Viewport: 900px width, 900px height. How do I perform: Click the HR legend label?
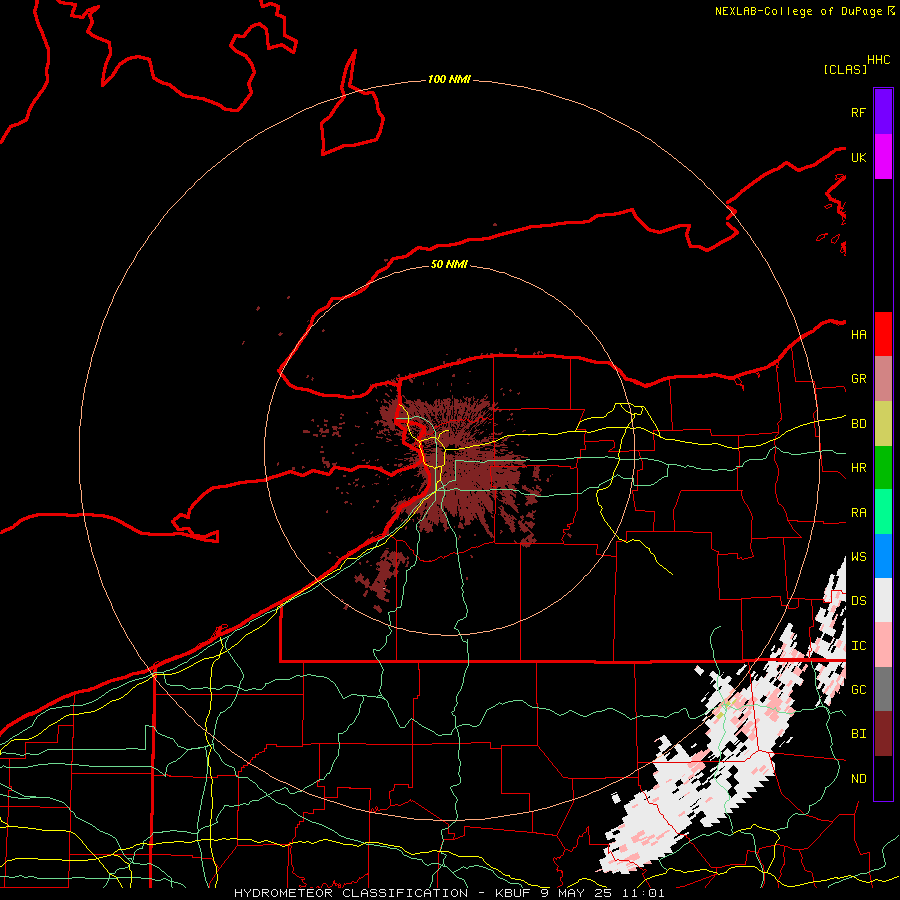858,468
